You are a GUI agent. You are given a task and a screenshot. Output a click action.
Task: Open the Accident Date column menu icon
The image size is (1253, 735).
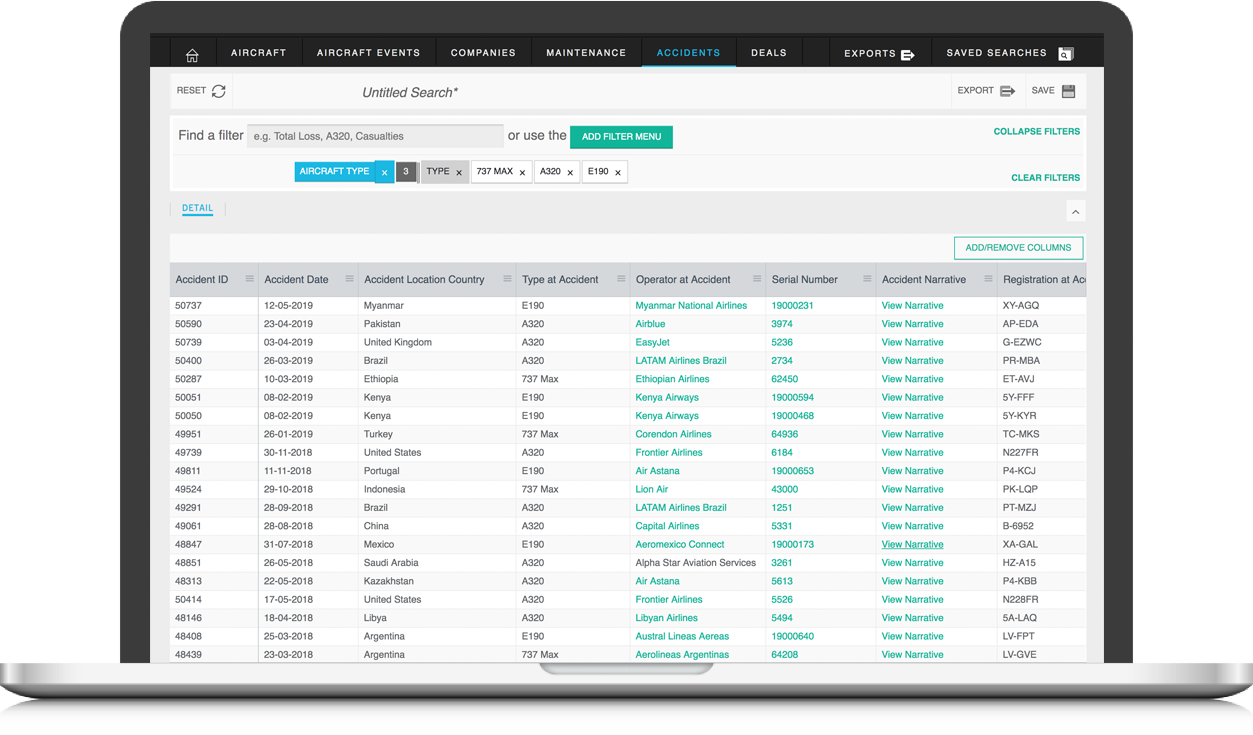[x=349, y=279]
